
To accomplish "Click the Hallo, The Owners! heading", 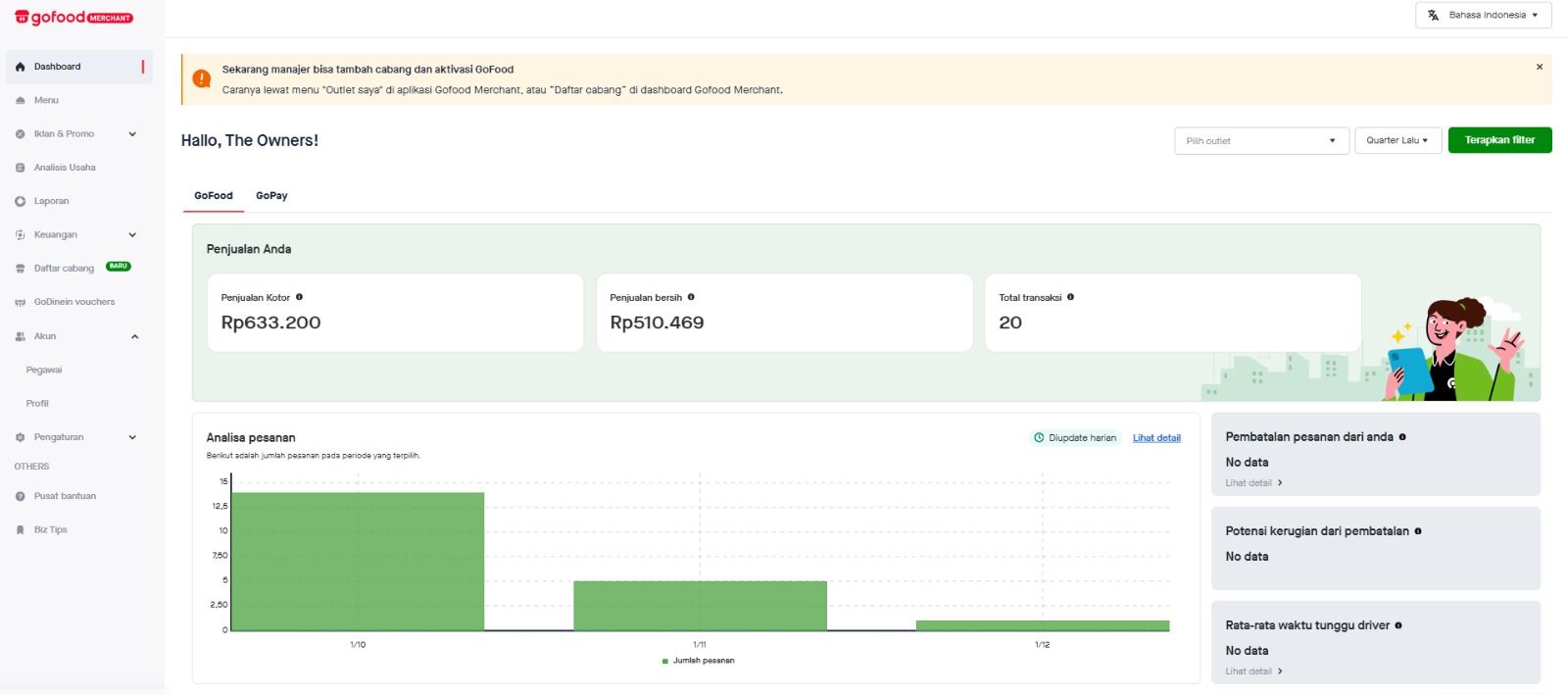I will tap(250, 140).
